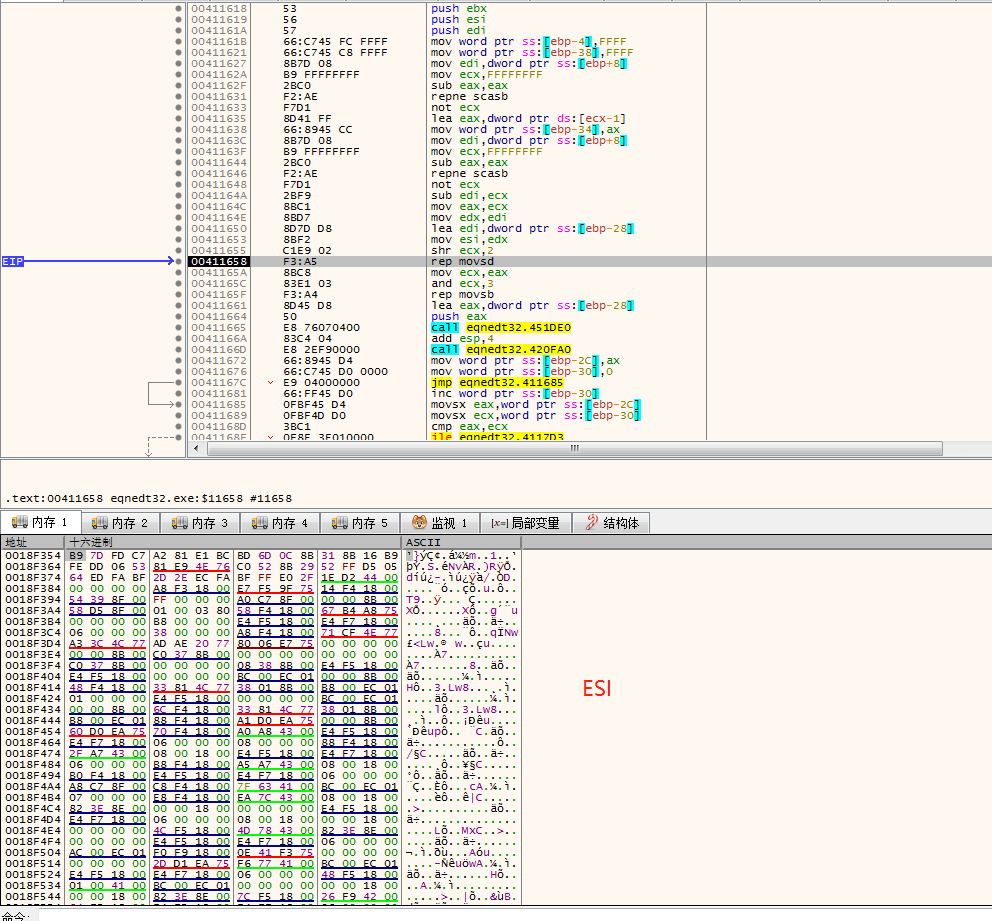Open the 局部变量 tab
Image resolution: width=992 pixels, height=921 pixels.
pos(526,523)
